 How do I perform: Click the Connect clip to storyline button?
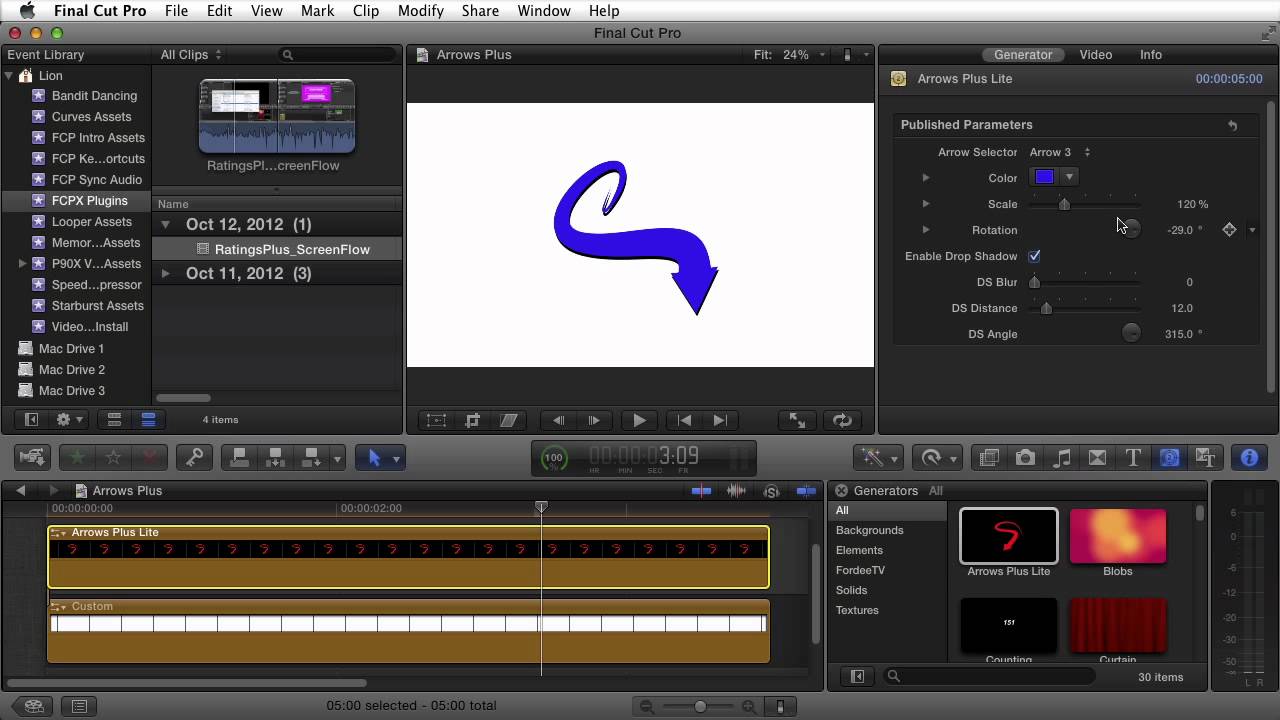click(239, 458)
